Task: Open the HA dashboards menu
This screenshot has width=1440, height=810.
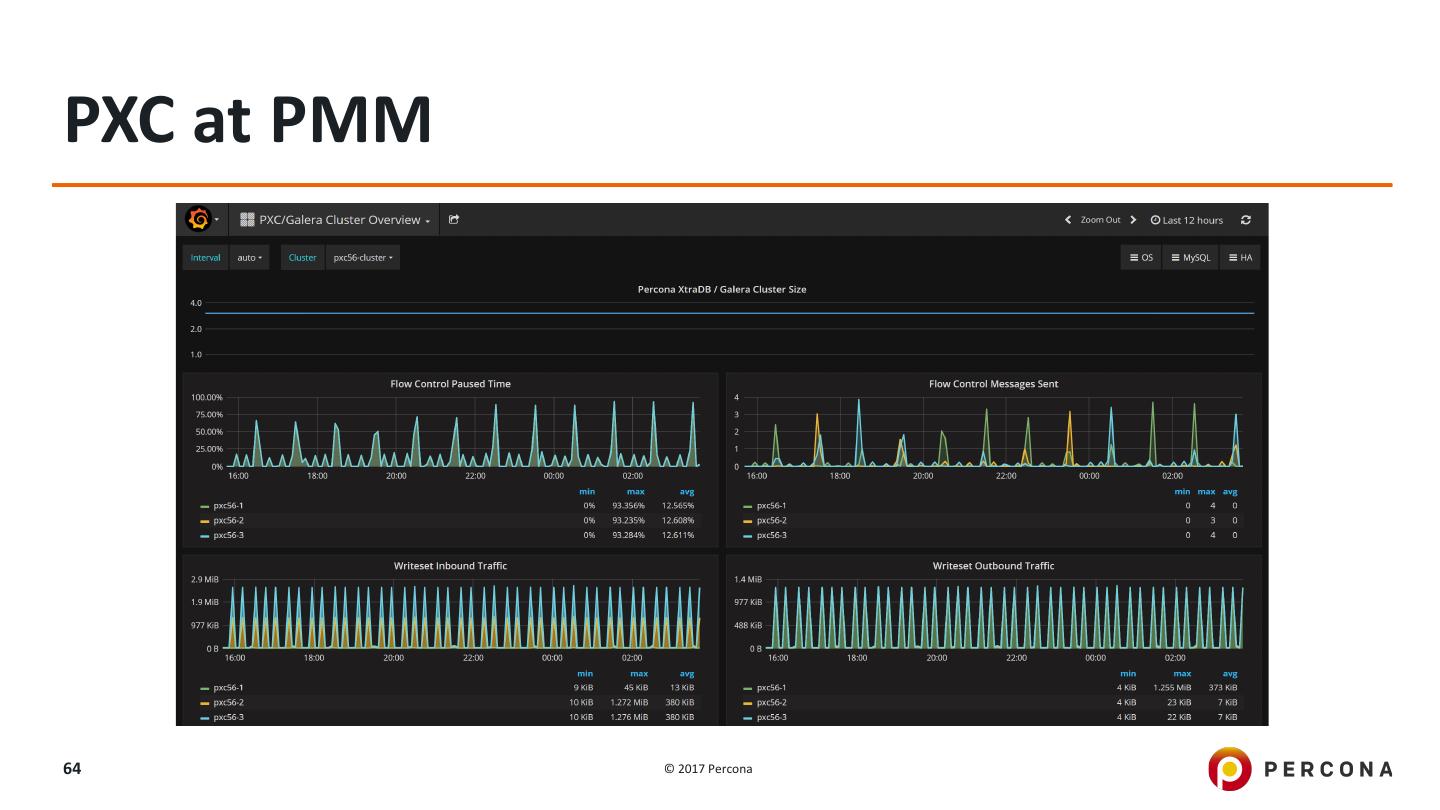Action: pyautogui.click(x=1240, y=257)
